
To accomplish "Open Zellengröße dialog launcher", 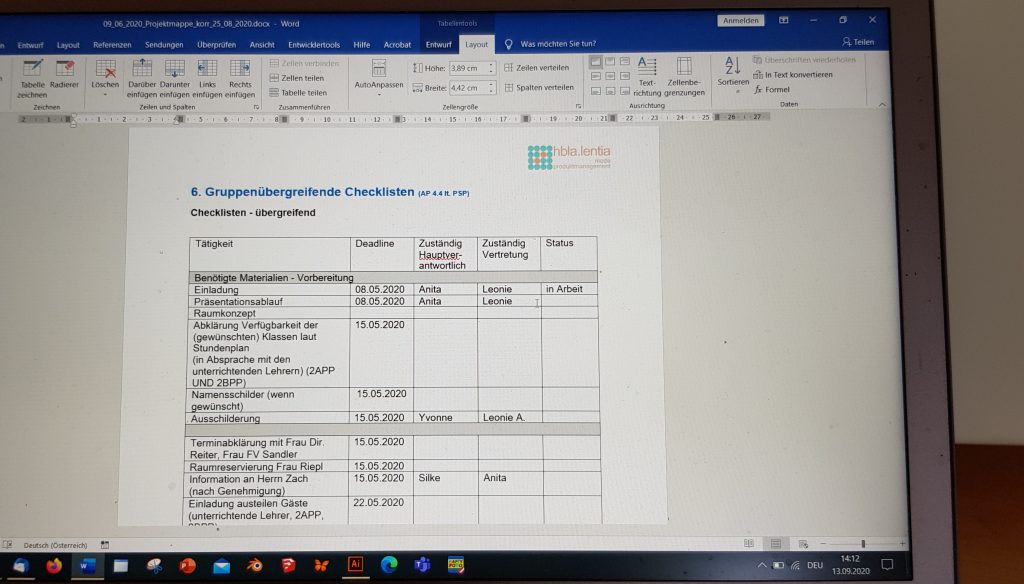I will tap(578, 106).
